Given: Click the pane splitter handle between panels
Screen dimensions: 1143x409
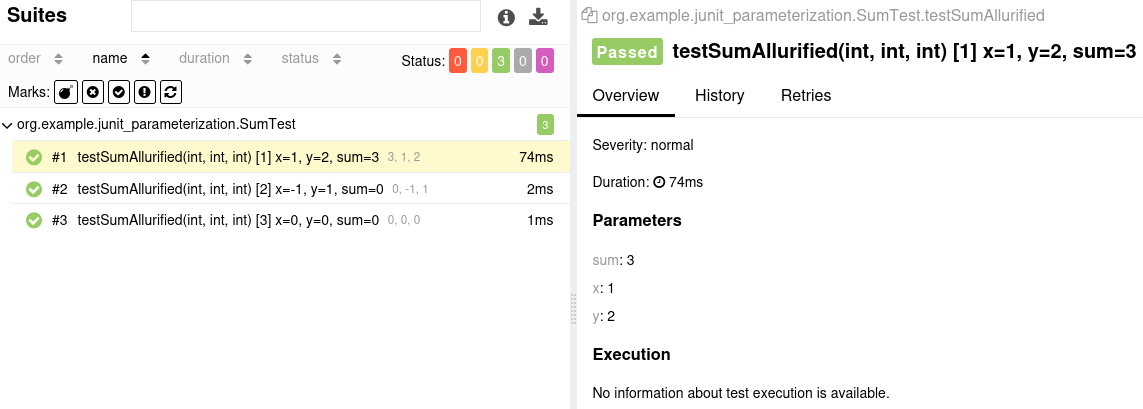Looking at the screenshot, I should 573,310.
